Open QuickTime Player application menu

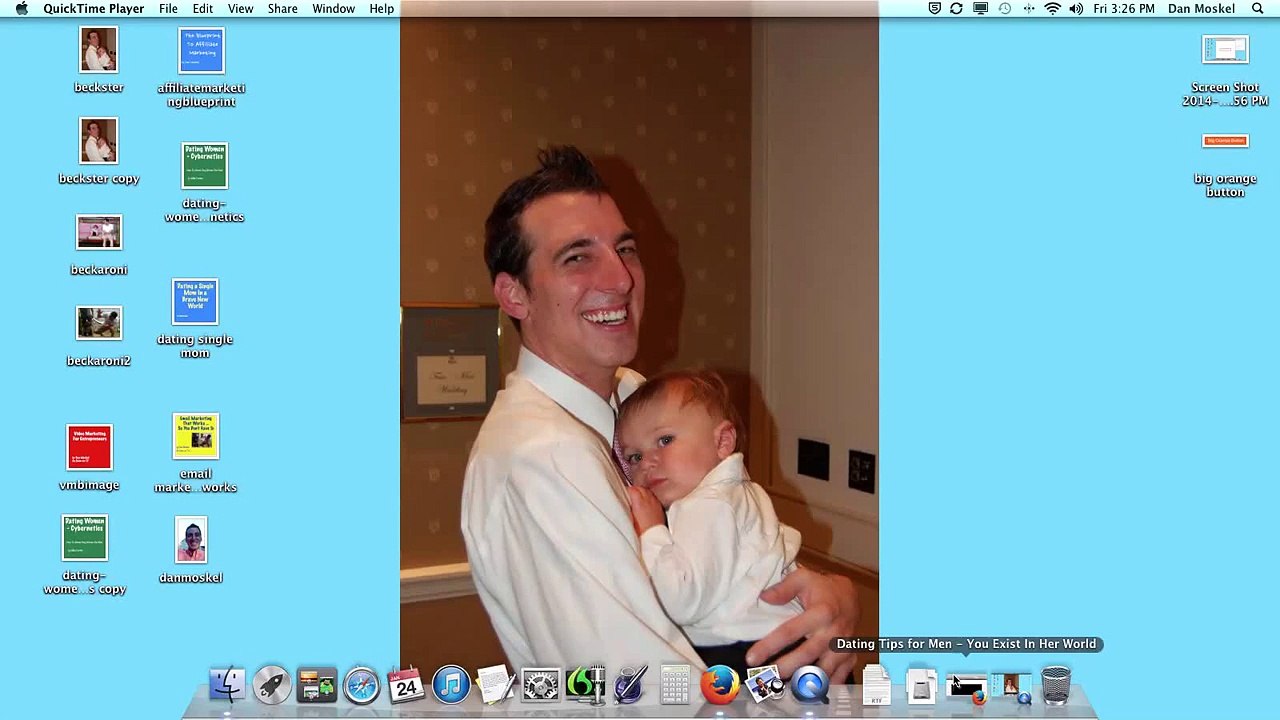pyautogui.click(x=93, y=8)
